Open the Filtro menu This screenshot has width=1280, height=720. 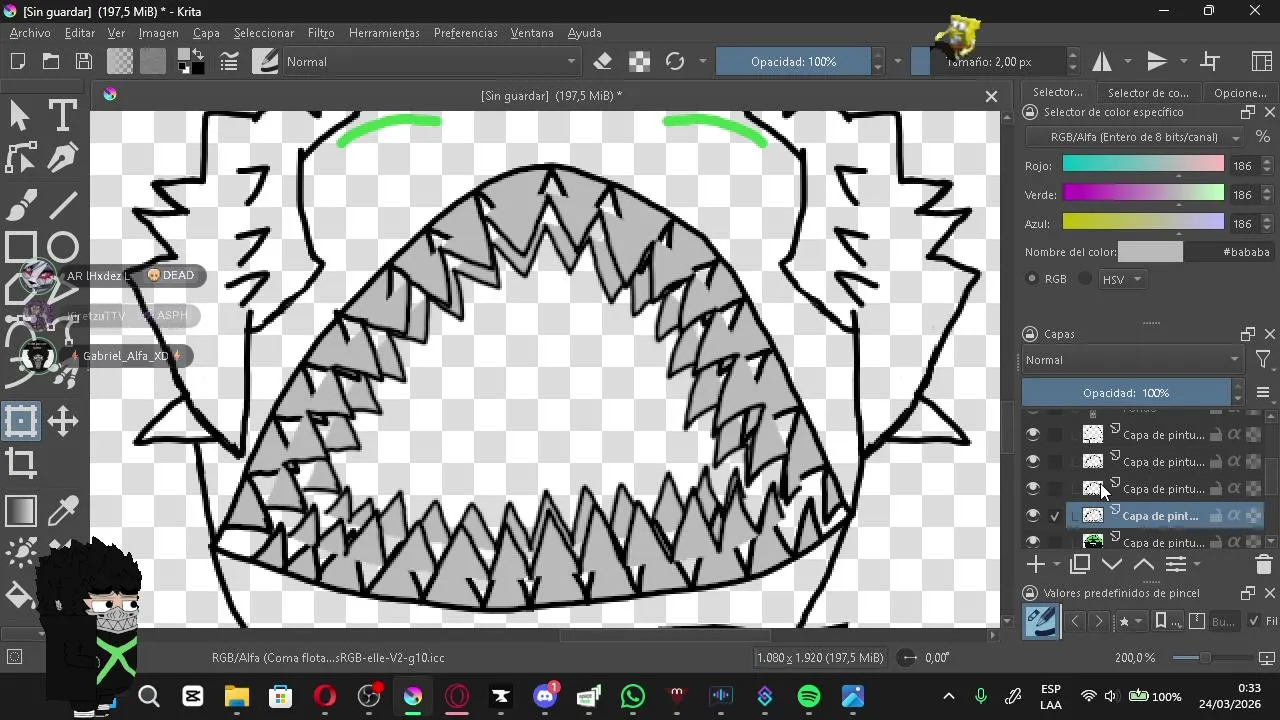[x=321, y=33]
